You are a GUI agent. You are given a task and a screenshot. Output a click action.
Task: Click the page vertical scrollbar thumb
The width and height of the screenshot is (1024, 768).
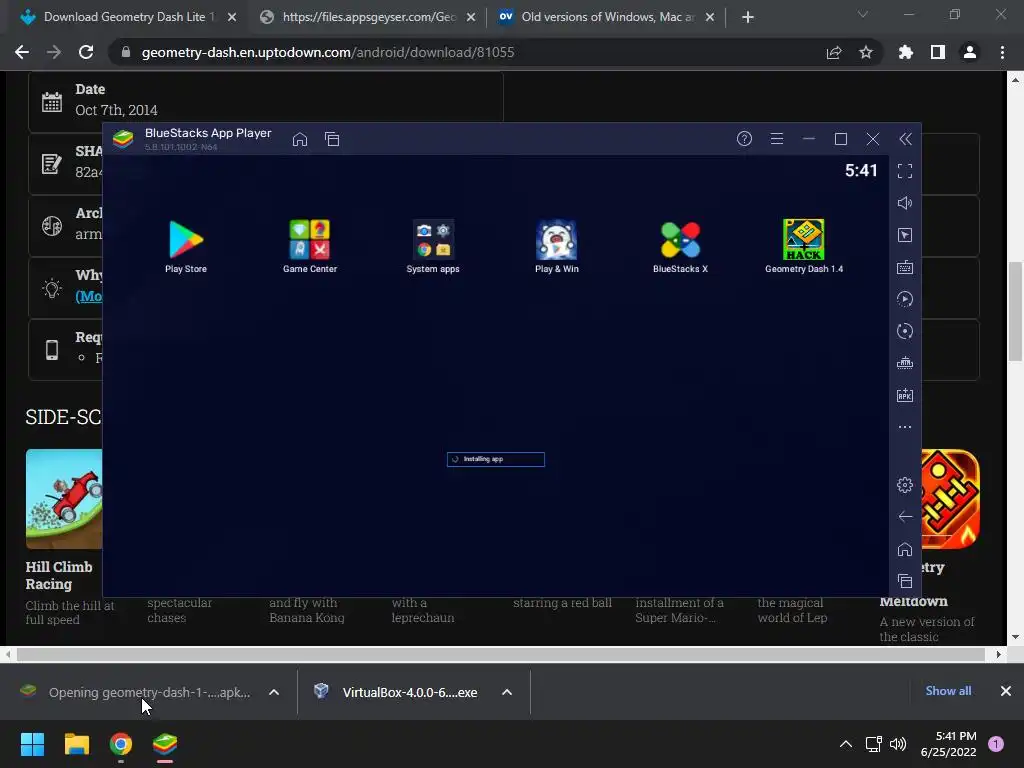(x=1015, y=311)
